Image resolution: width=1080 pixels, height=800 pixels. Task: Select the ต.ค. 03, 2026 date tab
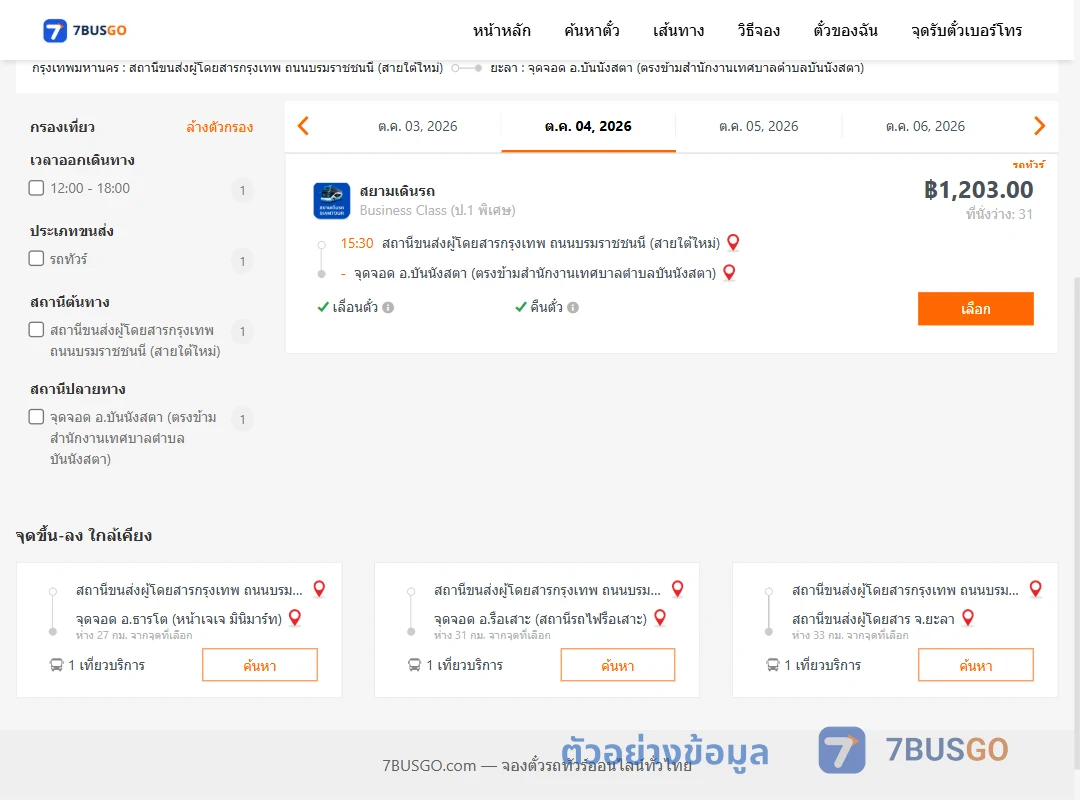417,126
